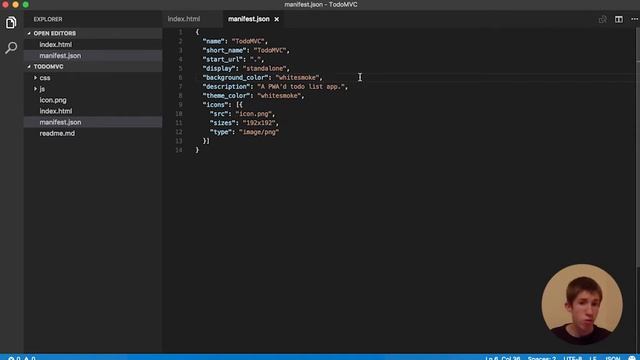This screenshot has height=360, width=640.
Task: Click the "image/png" type value
Action: click(x=259, y=132)
